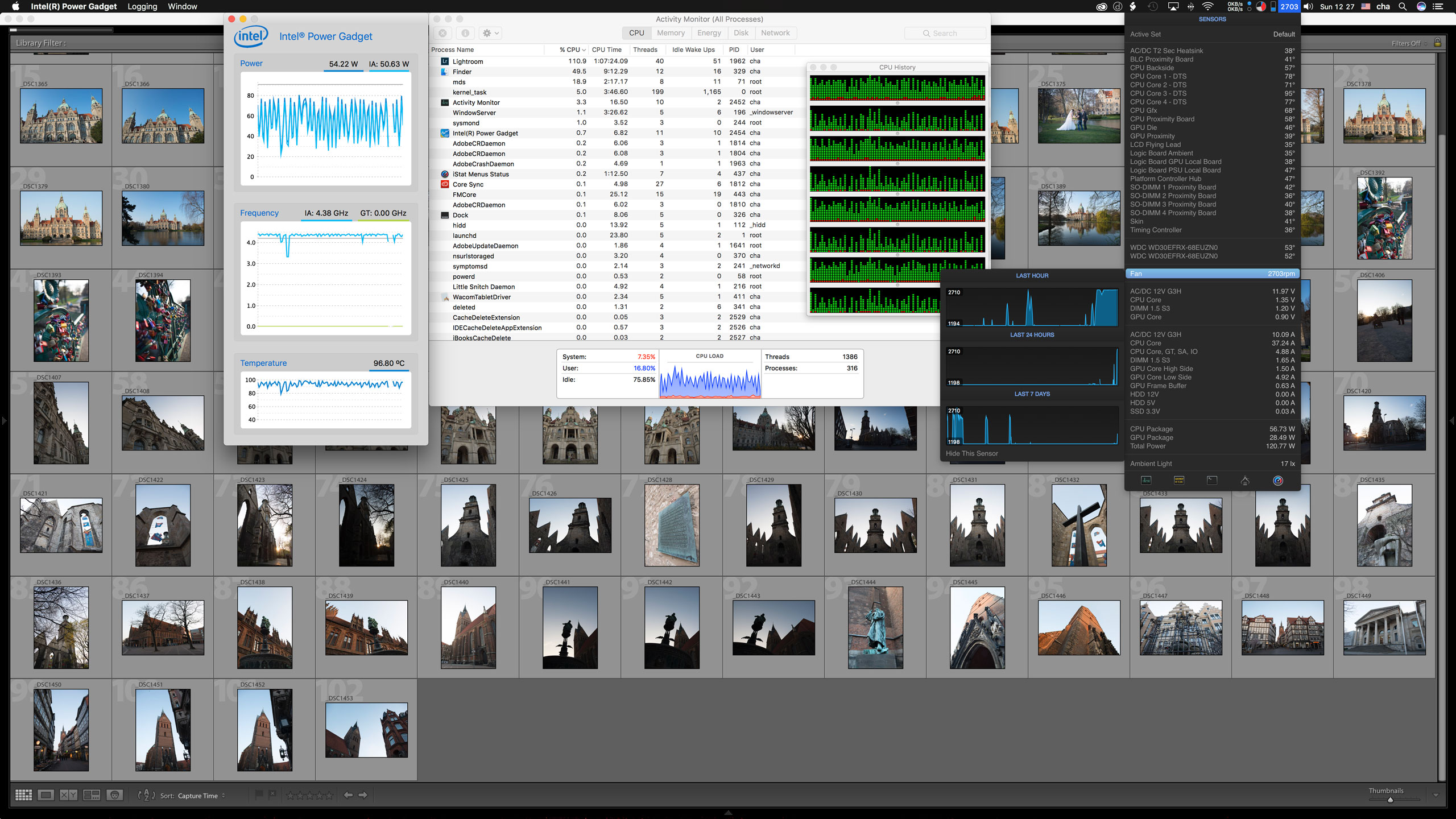
Task: Open Intel(R) Power Gadget app menu
Action: tap(74, 7)
